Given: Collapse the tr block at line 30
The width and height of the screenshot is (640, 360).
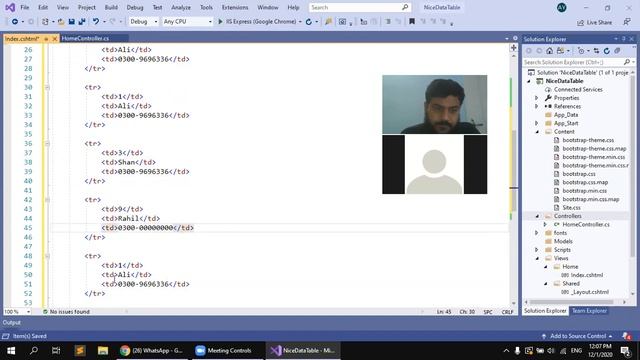Looking at the screenshot, I should click(47, 87).
